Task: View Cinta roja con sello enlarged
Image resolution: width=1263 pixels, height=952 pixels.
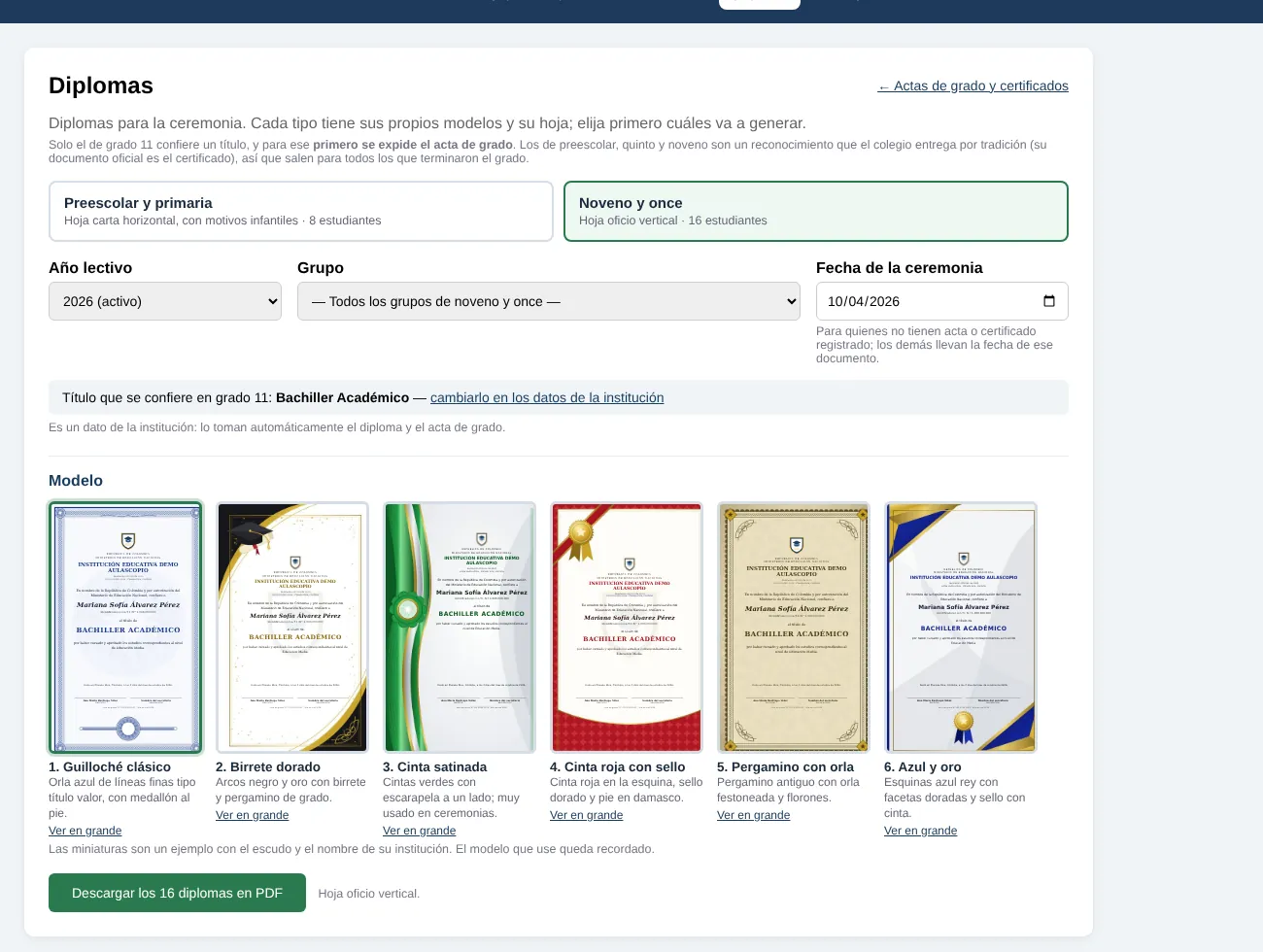Action: coord(587,815)
